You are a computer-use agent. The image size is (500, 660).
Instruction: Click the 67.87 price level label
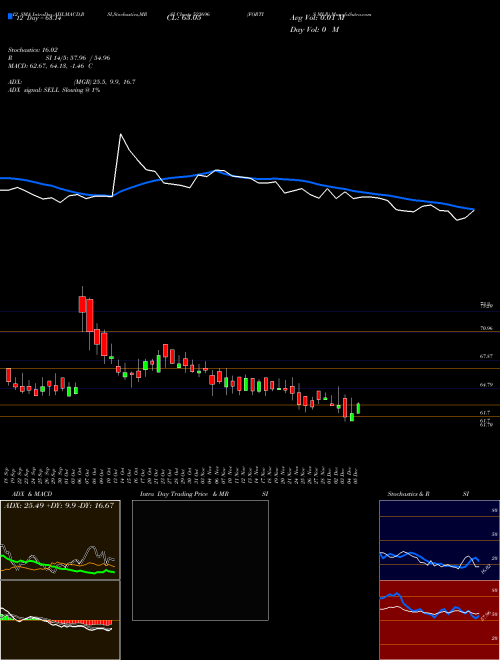486,357
